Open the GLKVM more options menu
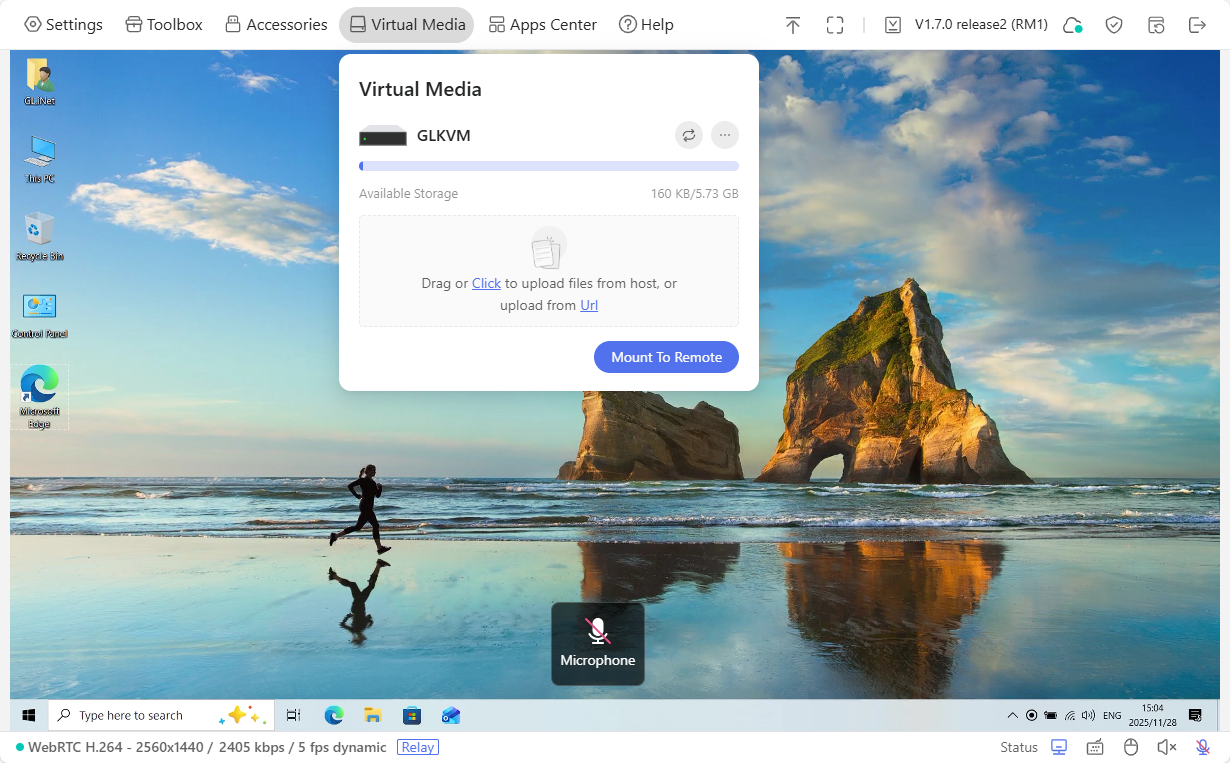 (724, 135)
